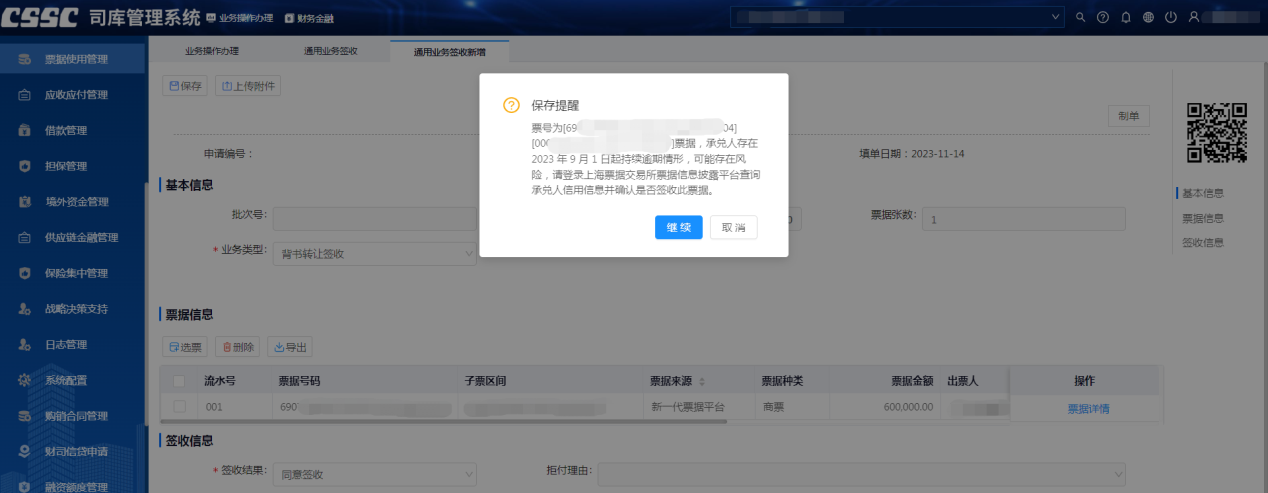Click 取消 to dismiss the save reminder

point(733,228)
